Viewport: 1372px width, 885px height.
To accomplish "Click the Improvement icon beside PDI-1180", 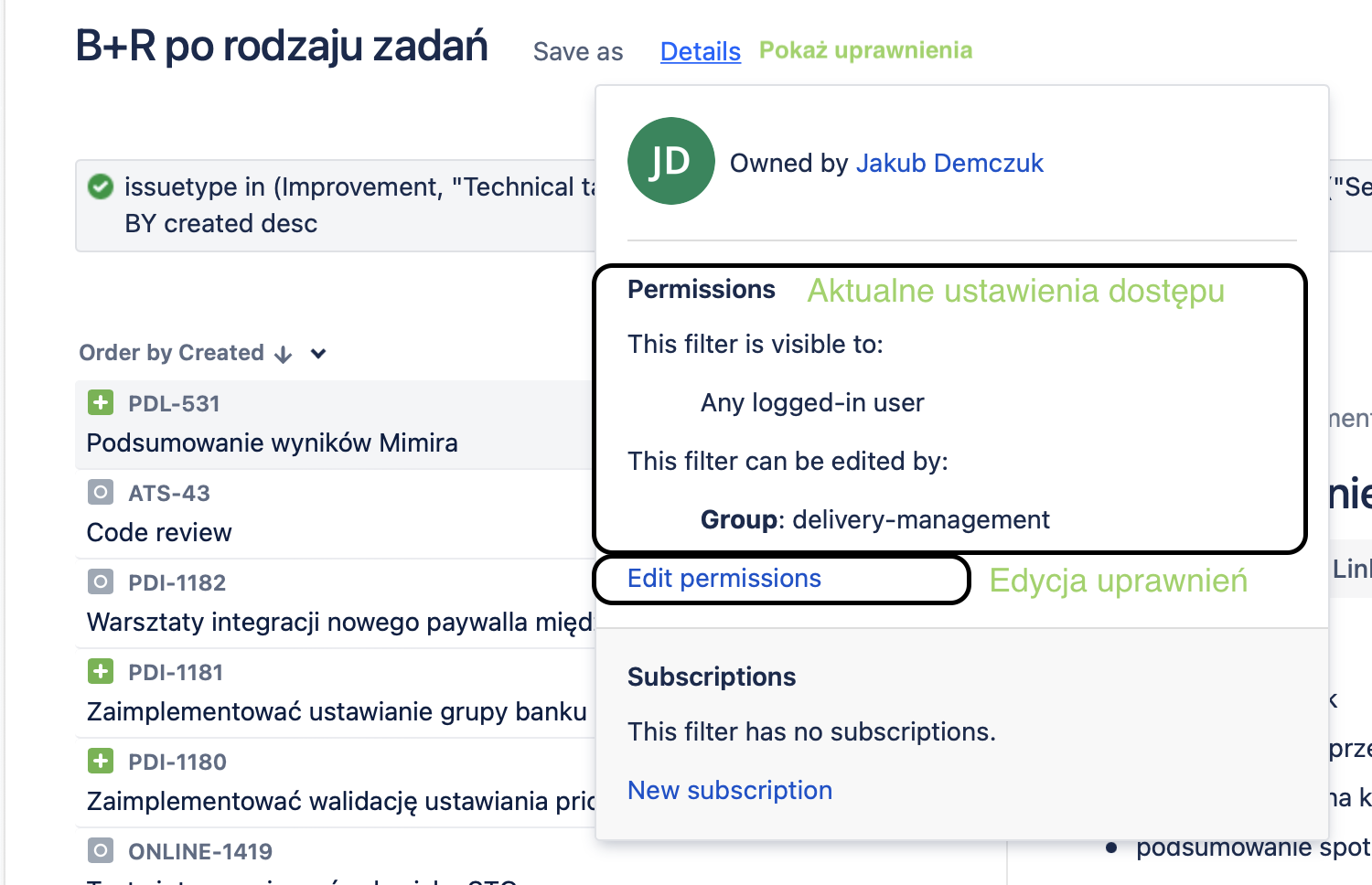I will 100,761.
